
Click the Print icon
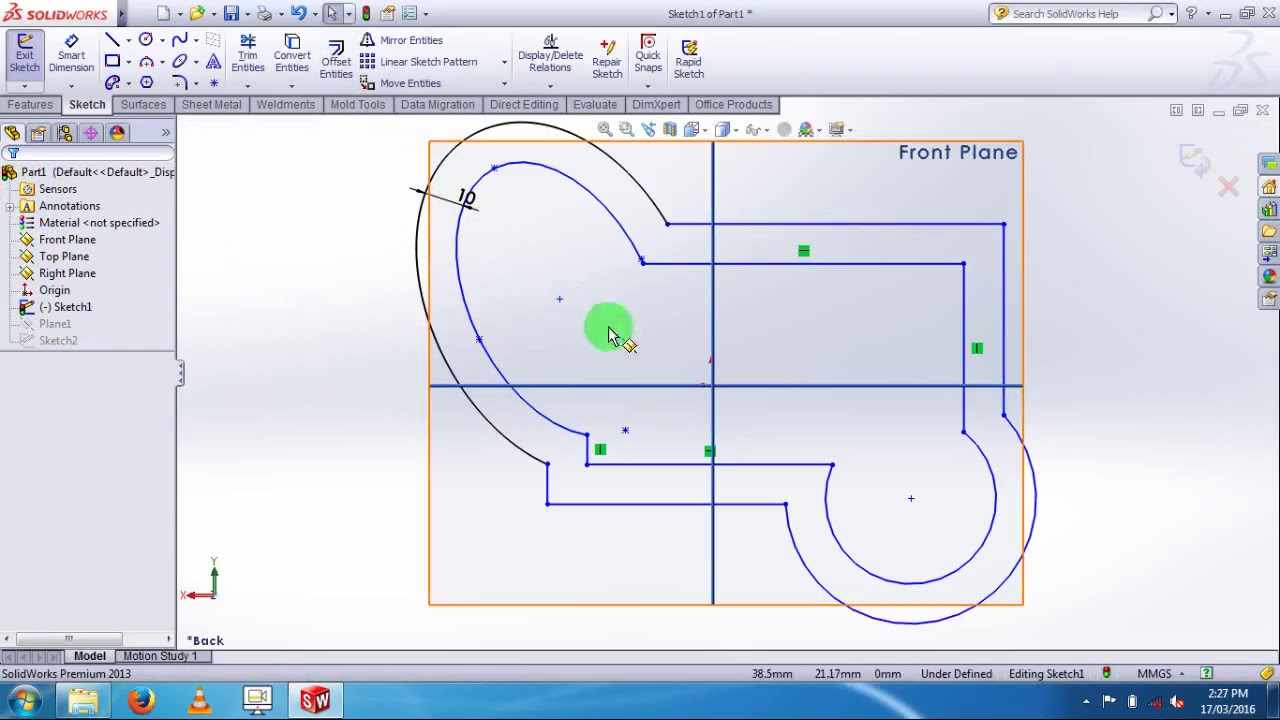pyautogui.click(x=264, y=13)
